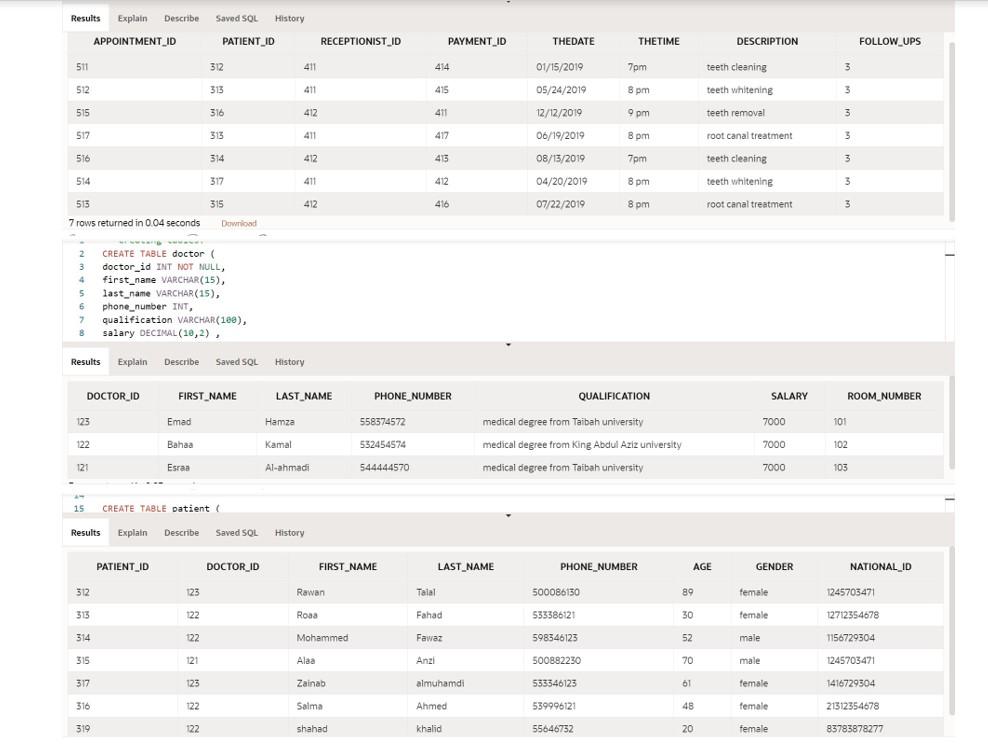Open the Describe tab above the appointment results
988x747 pixels.
[x=181, y=18]
